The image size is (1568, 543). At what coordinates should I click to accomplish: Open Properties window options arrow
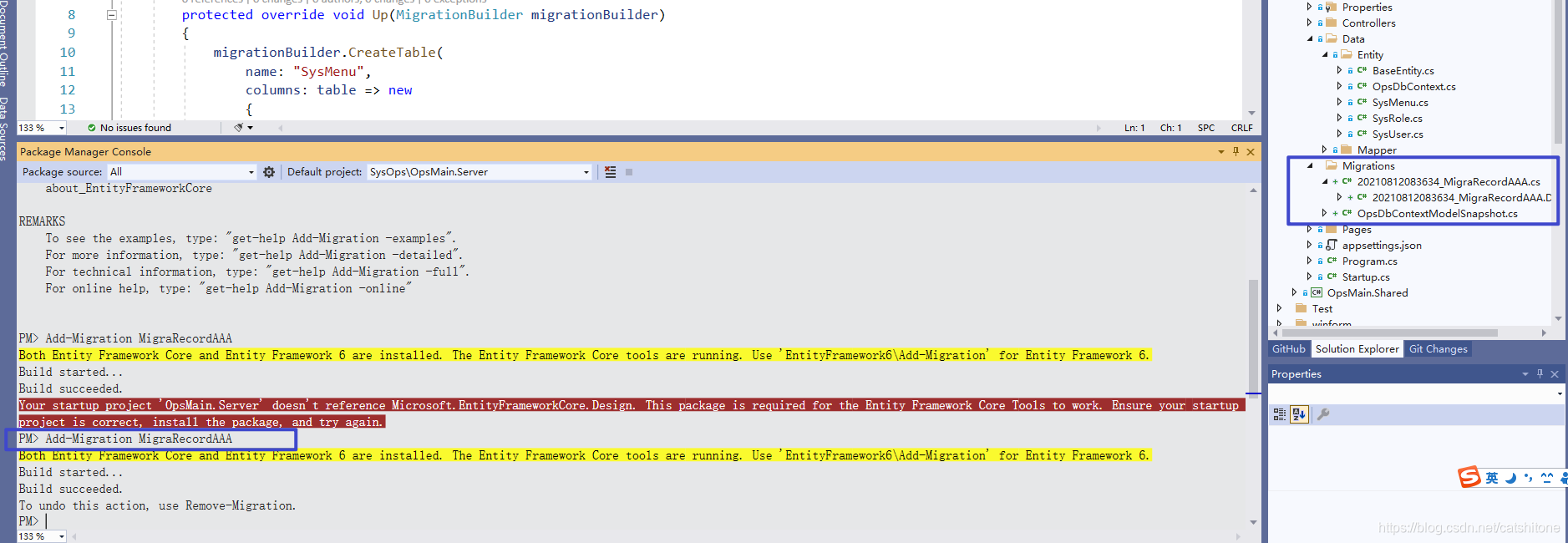(1525, 374)
